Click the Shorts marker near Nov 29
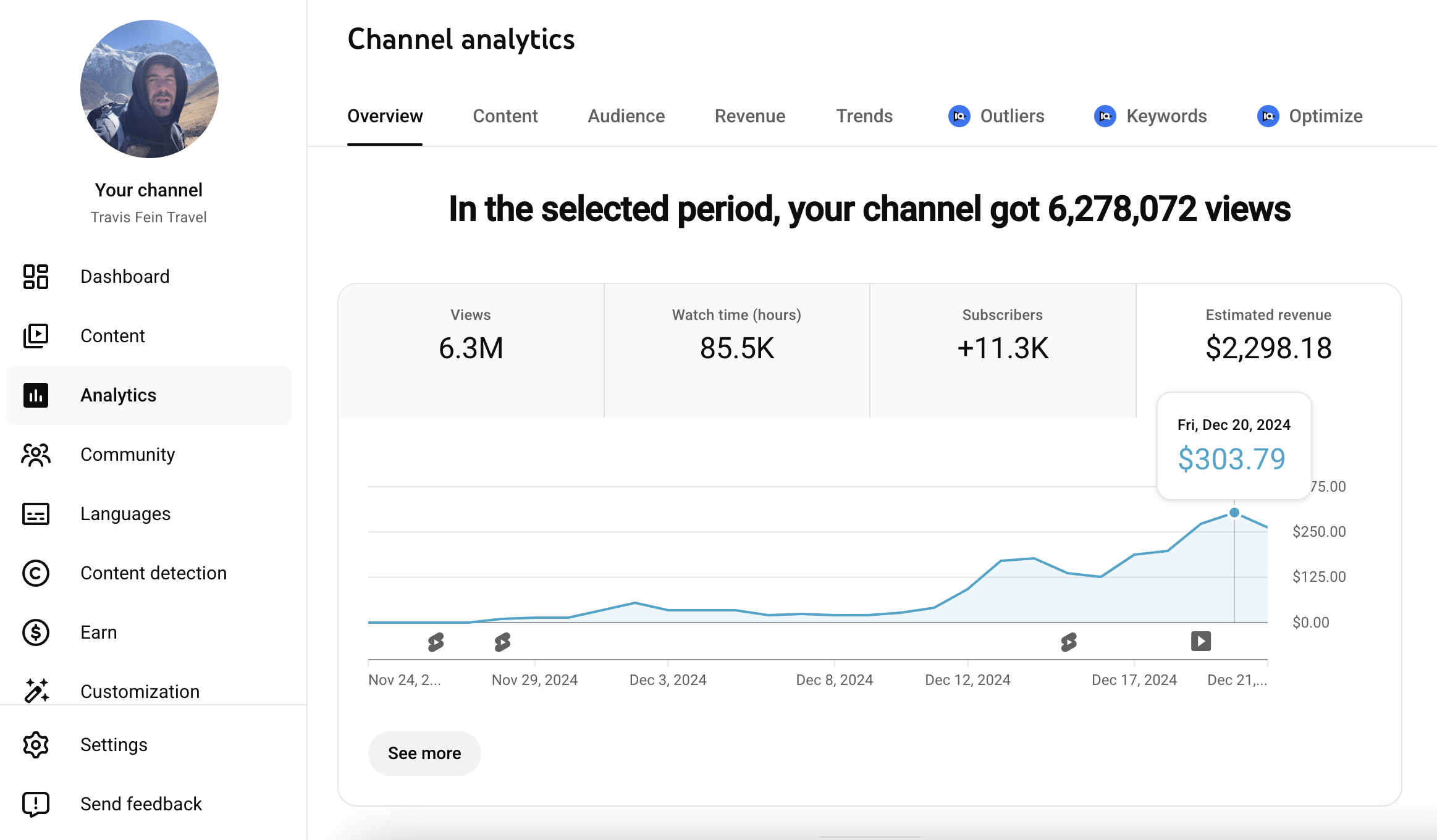 point(503,642)
